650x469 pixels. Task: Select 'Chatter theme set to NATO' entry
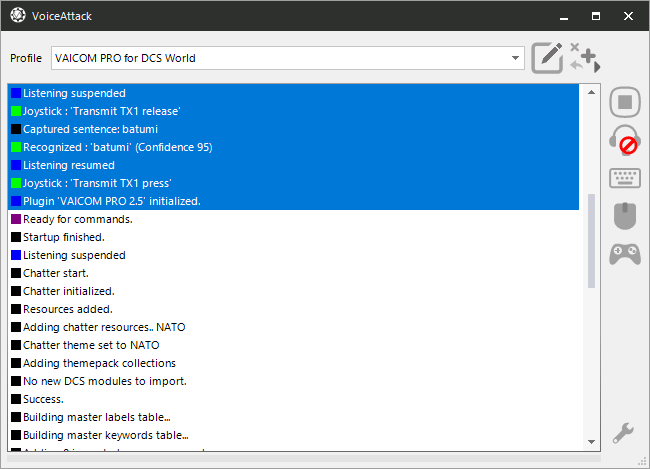pyautogui.click(x=293, y=345)
